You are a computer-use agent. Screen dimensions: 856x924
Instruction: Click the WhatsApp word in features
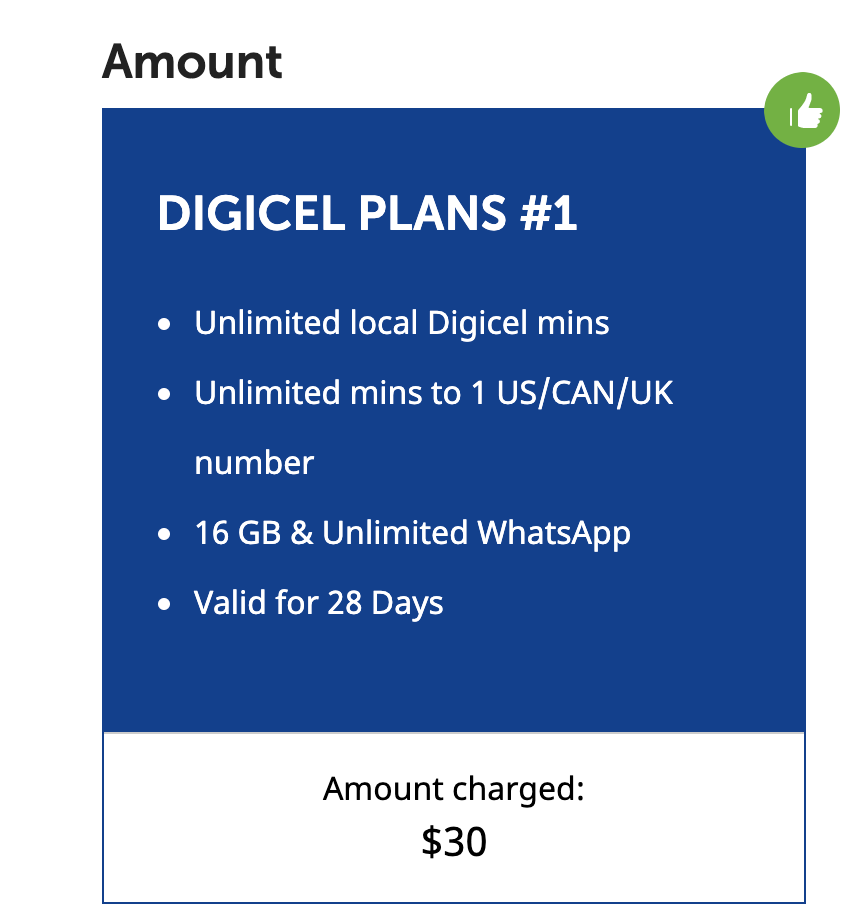coord(554,533)
